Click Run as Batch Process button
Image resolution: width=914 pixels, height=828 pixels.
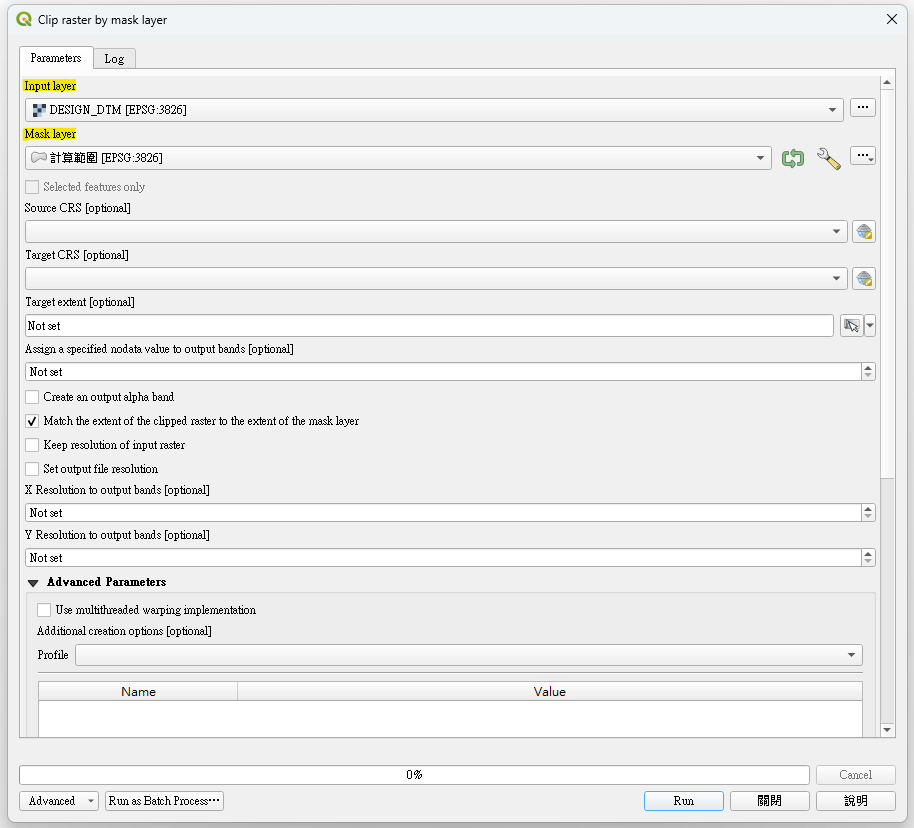tap(164, 801)
